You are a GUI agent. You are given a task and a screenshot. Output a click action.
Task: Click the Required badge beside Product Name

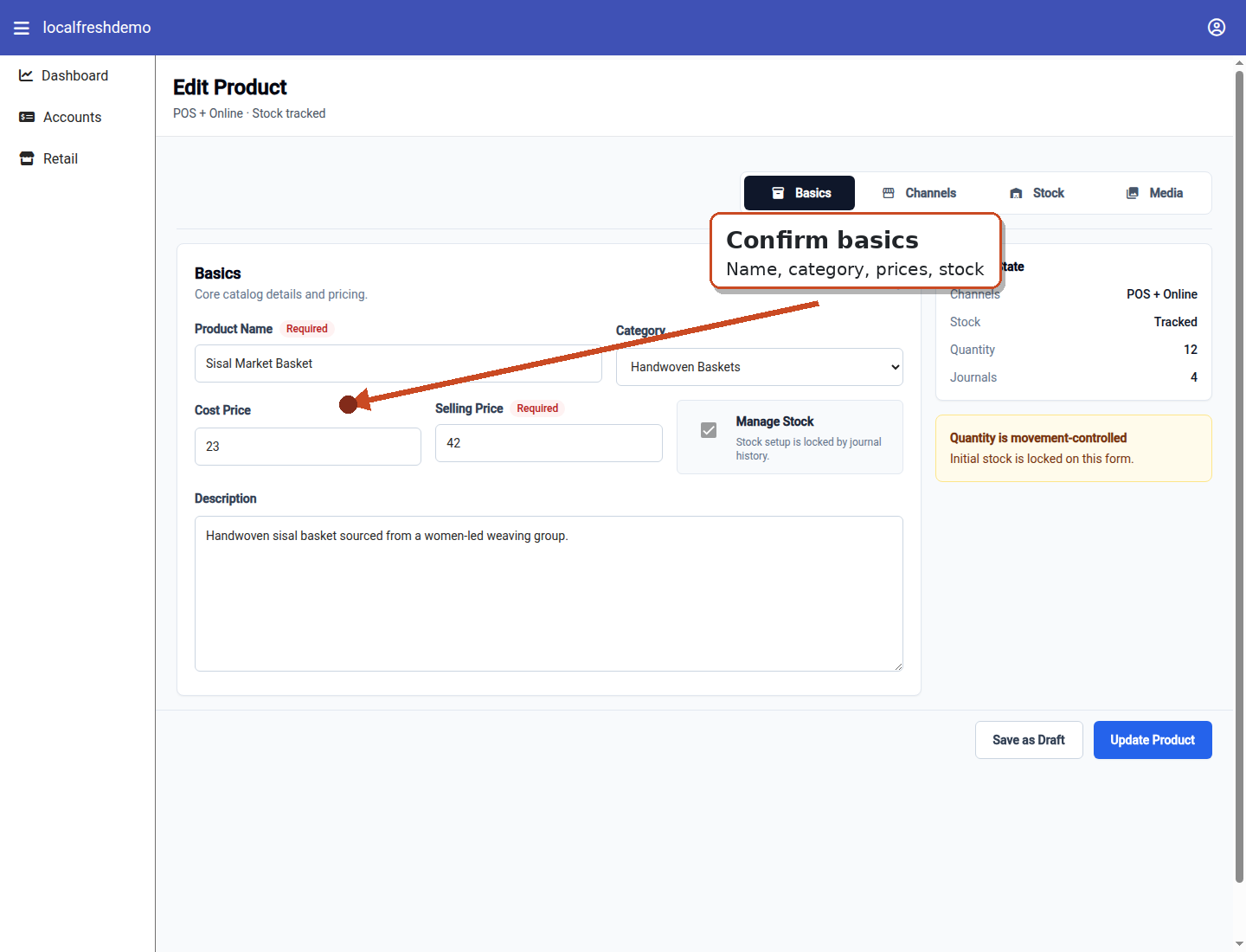pyautogui.click(x=307, y=329)
